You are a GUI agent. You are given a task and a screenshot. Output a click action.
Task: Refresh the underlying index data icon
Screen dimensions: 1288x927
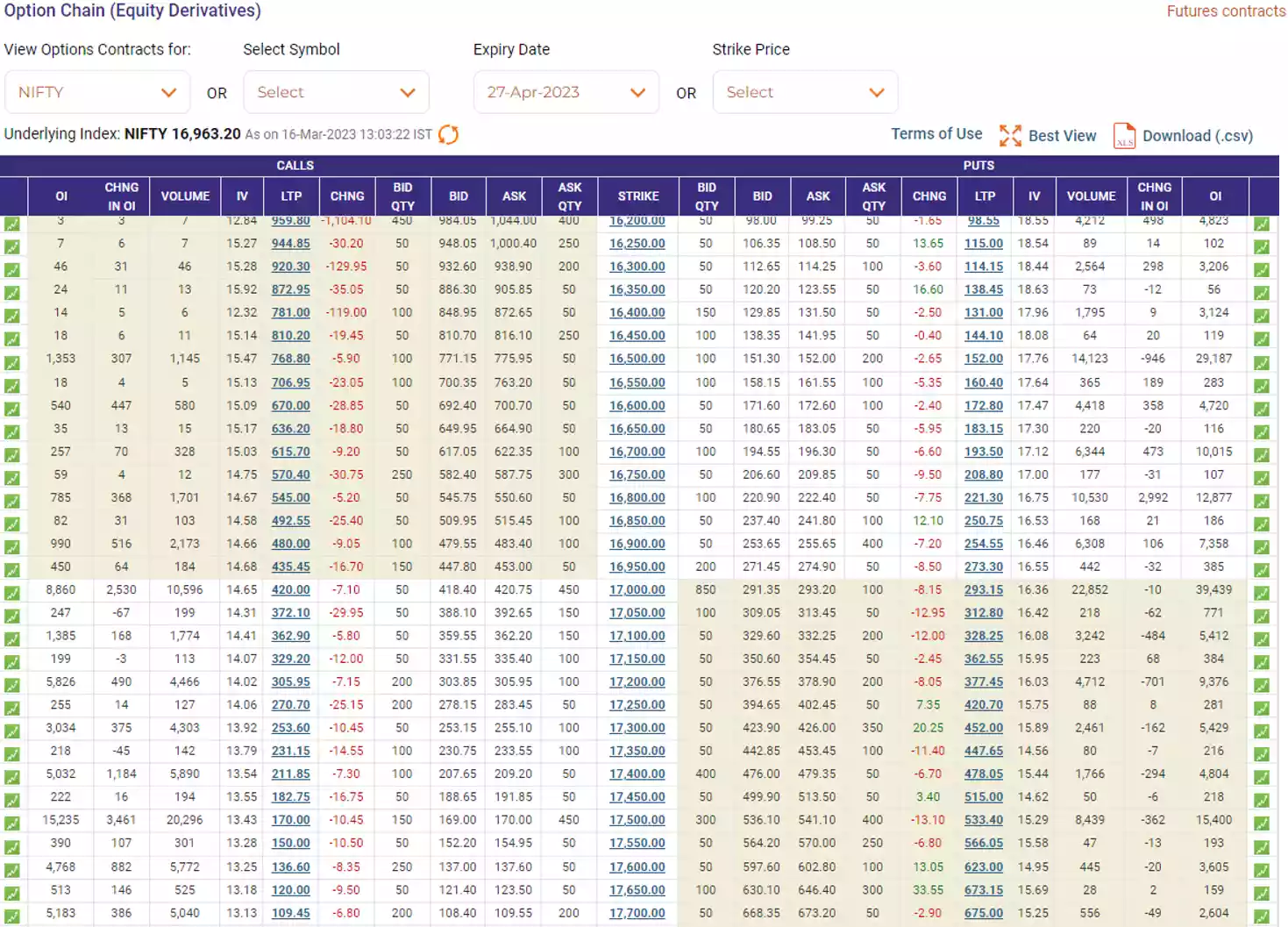tap(448, 134)
